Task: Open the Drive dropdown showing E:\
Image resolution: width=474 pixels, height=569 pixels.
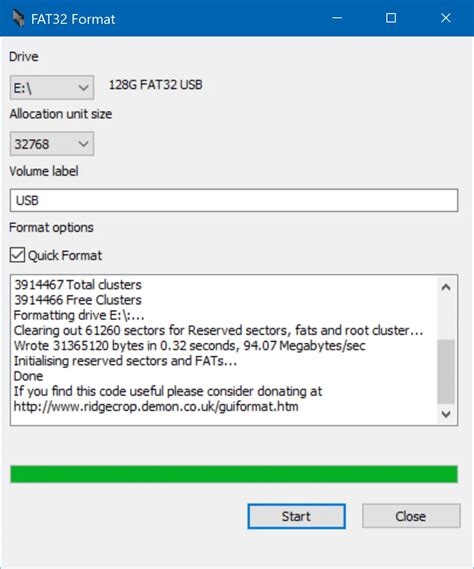Action: coord(52,87)
